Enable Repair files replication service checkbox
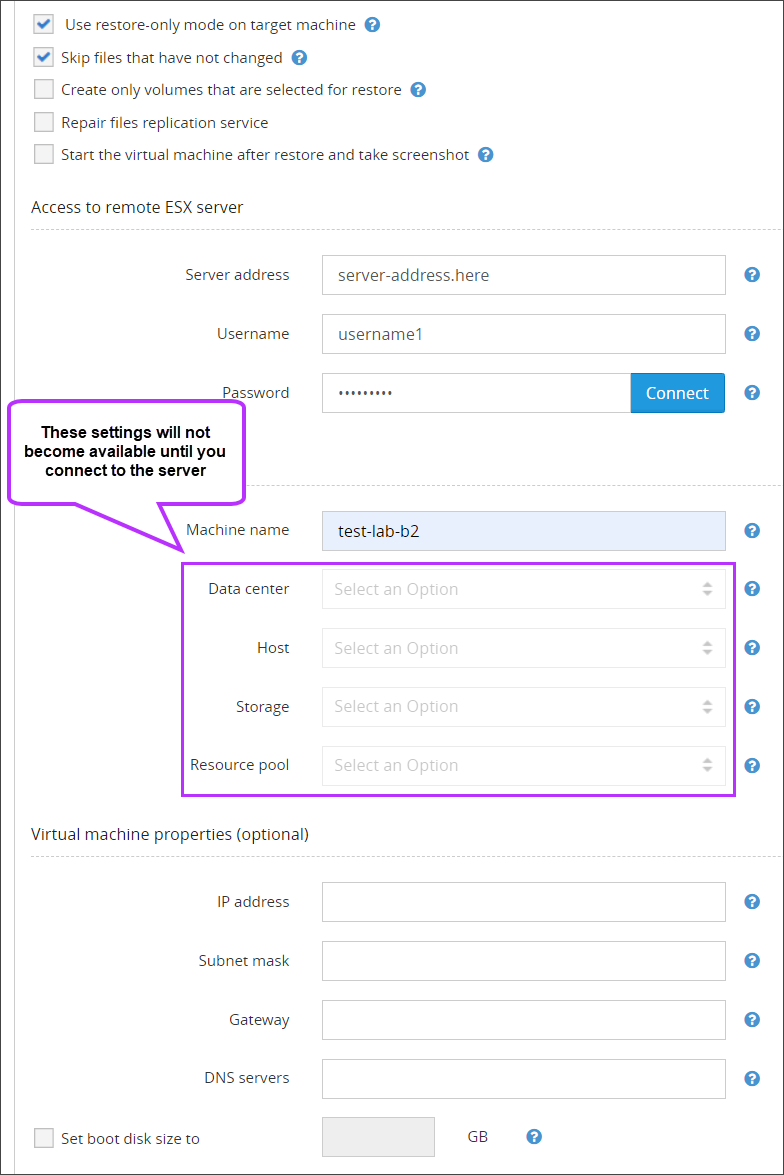 click(x=44, y=122)
